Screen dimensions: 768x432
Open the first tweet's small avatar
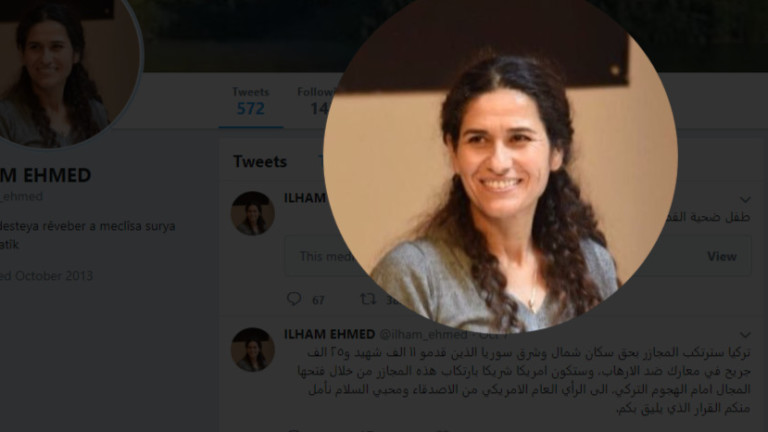coord(253,213)
